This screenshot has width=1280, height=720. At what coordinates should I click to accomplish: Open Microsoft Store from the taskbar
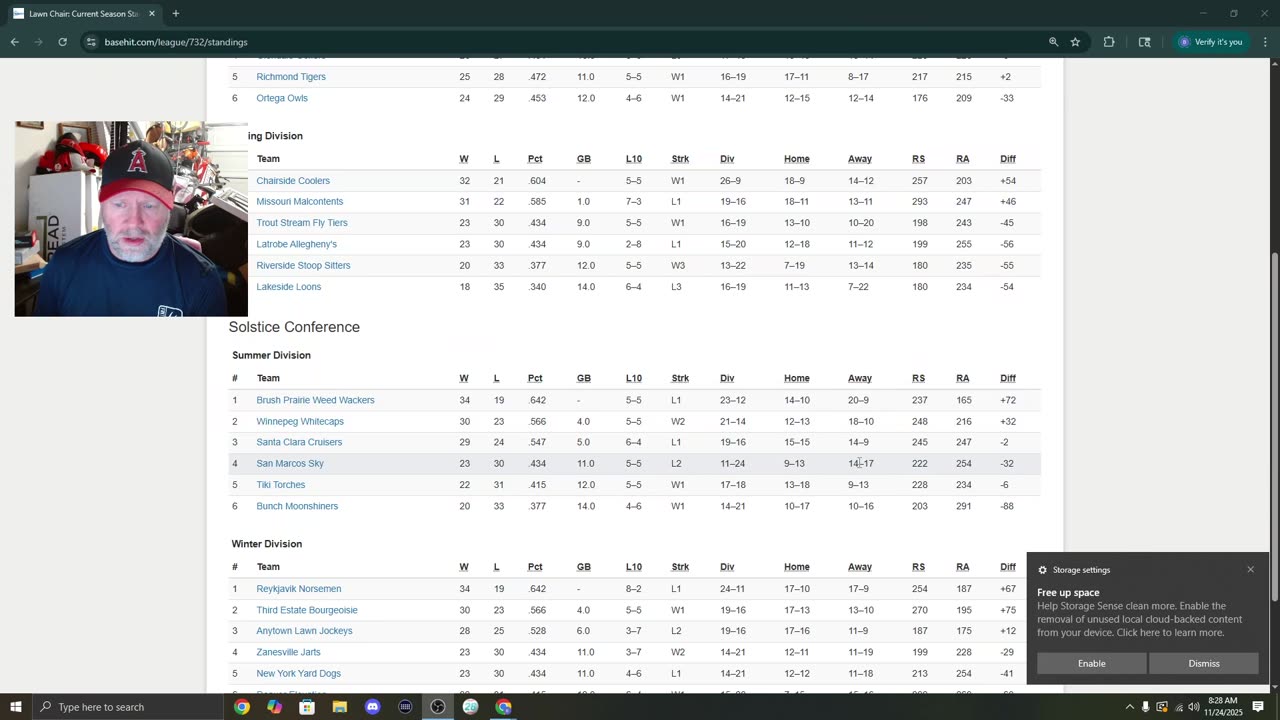pyautogui.click(x=307, y=707)
